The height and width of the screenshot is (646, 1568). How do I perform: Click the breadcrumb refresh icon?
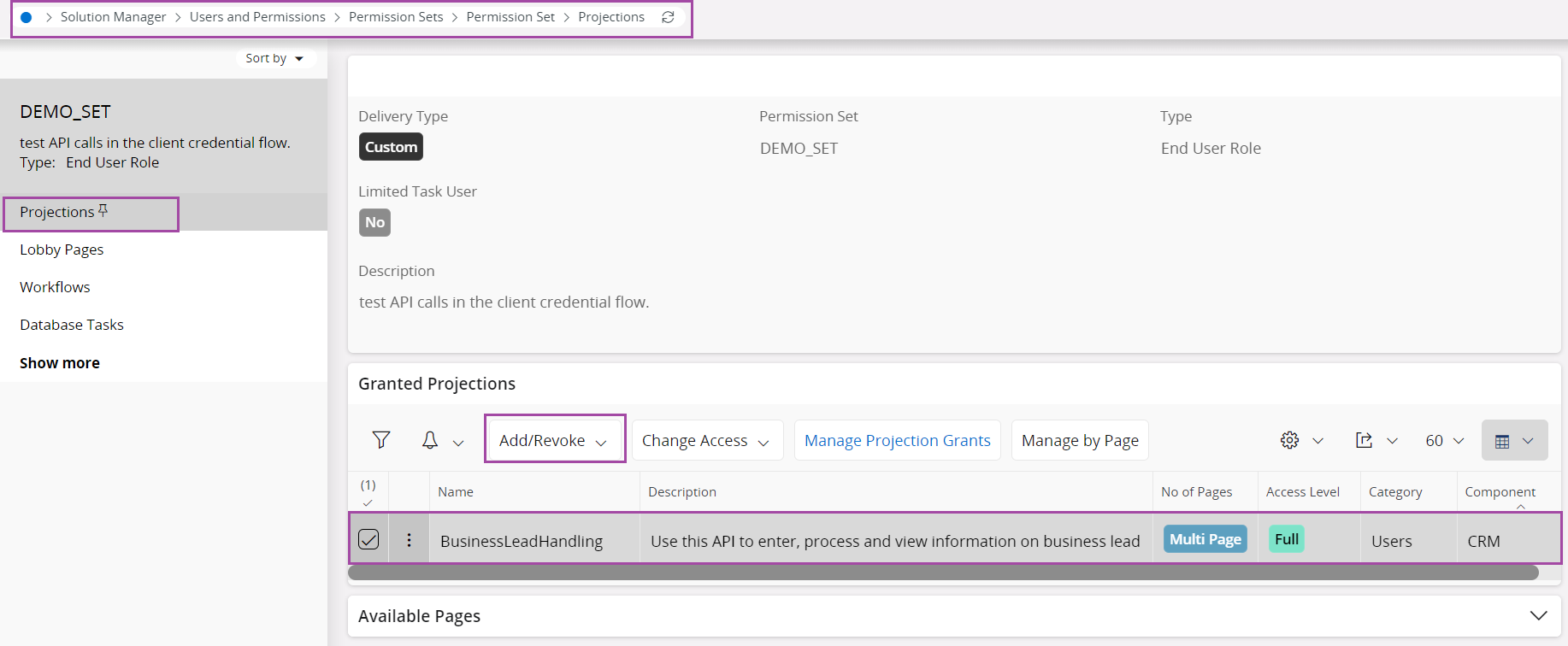pos(668,17)
